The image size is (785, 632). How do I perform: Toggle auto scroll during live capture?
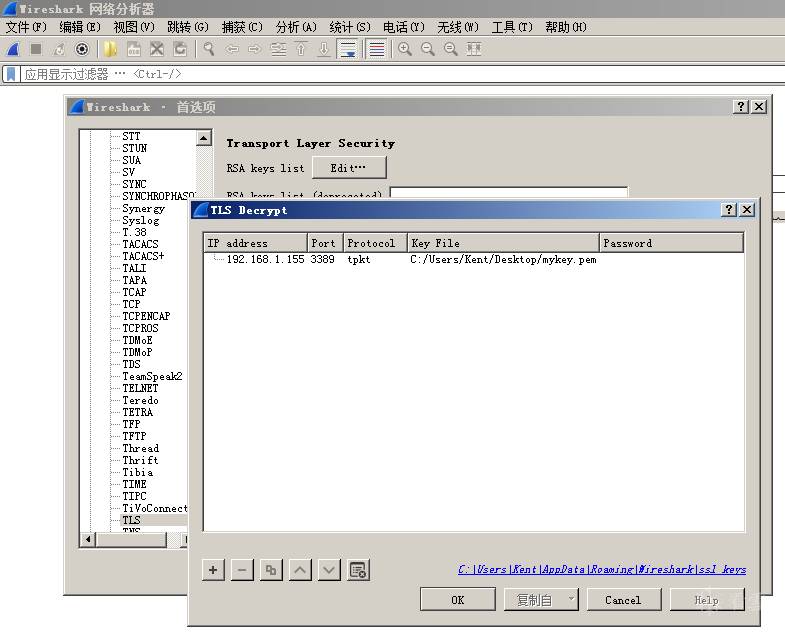coord(348,49)
